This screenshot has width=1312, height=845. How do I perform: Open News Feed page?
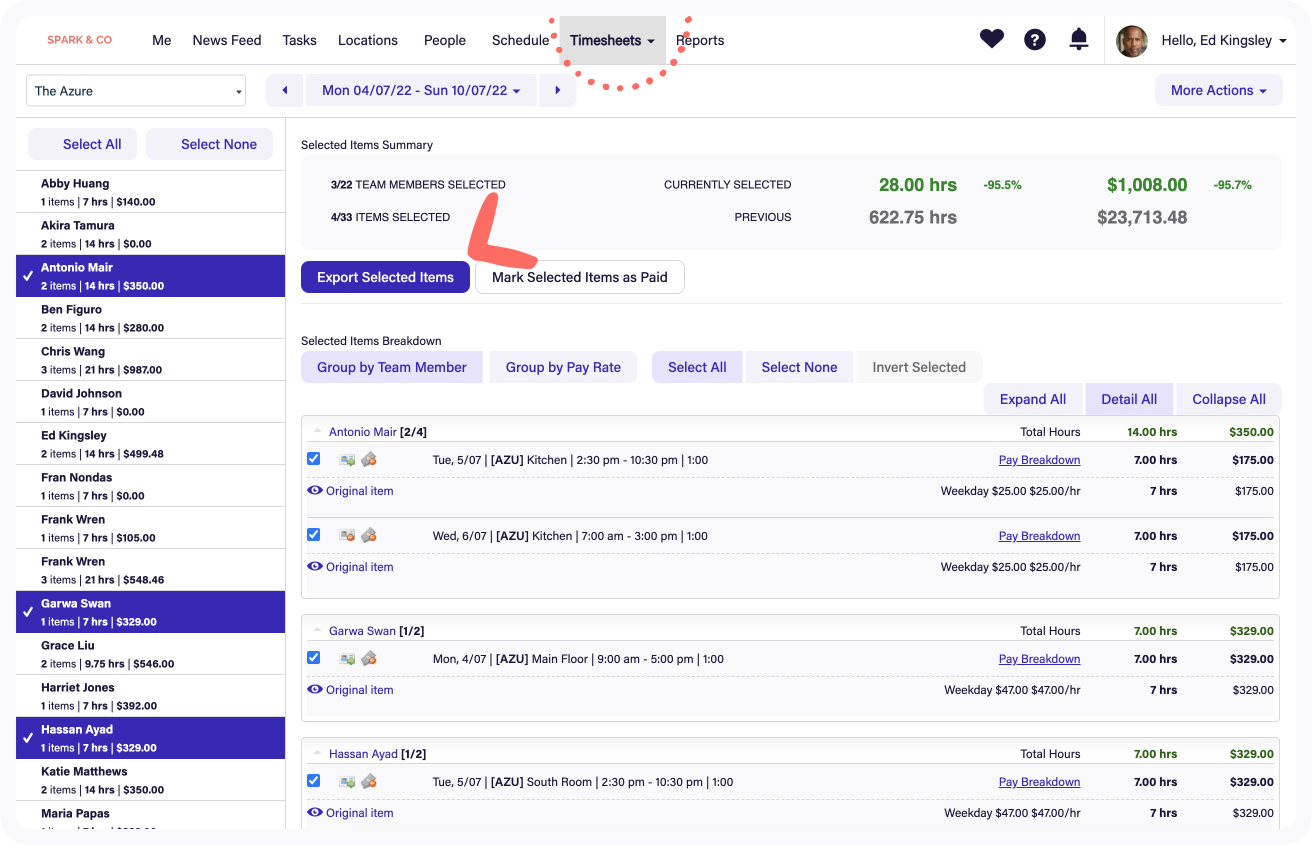227,41
